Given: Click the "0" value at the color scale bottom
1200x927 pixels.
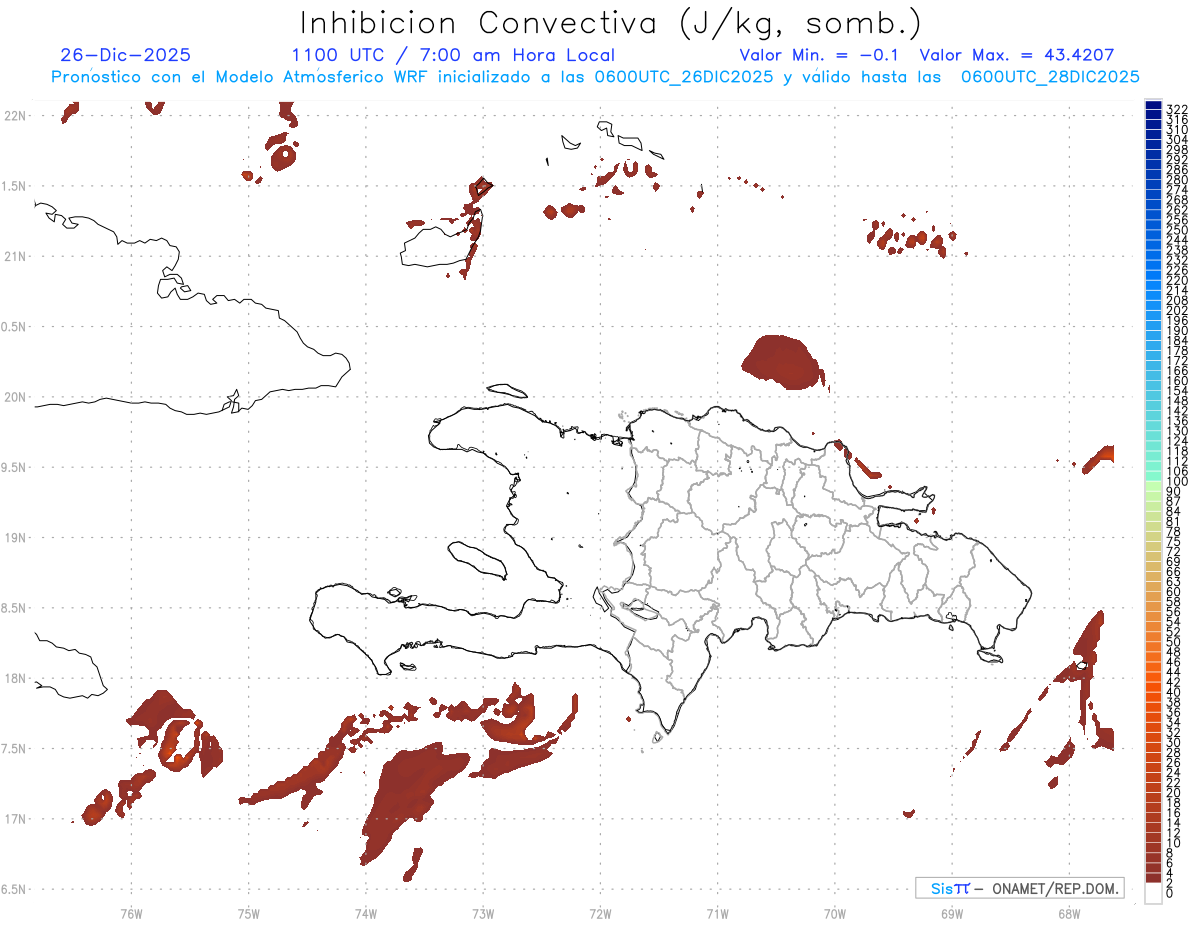Looking at the screenshot, I should [x=1171, y=895].
